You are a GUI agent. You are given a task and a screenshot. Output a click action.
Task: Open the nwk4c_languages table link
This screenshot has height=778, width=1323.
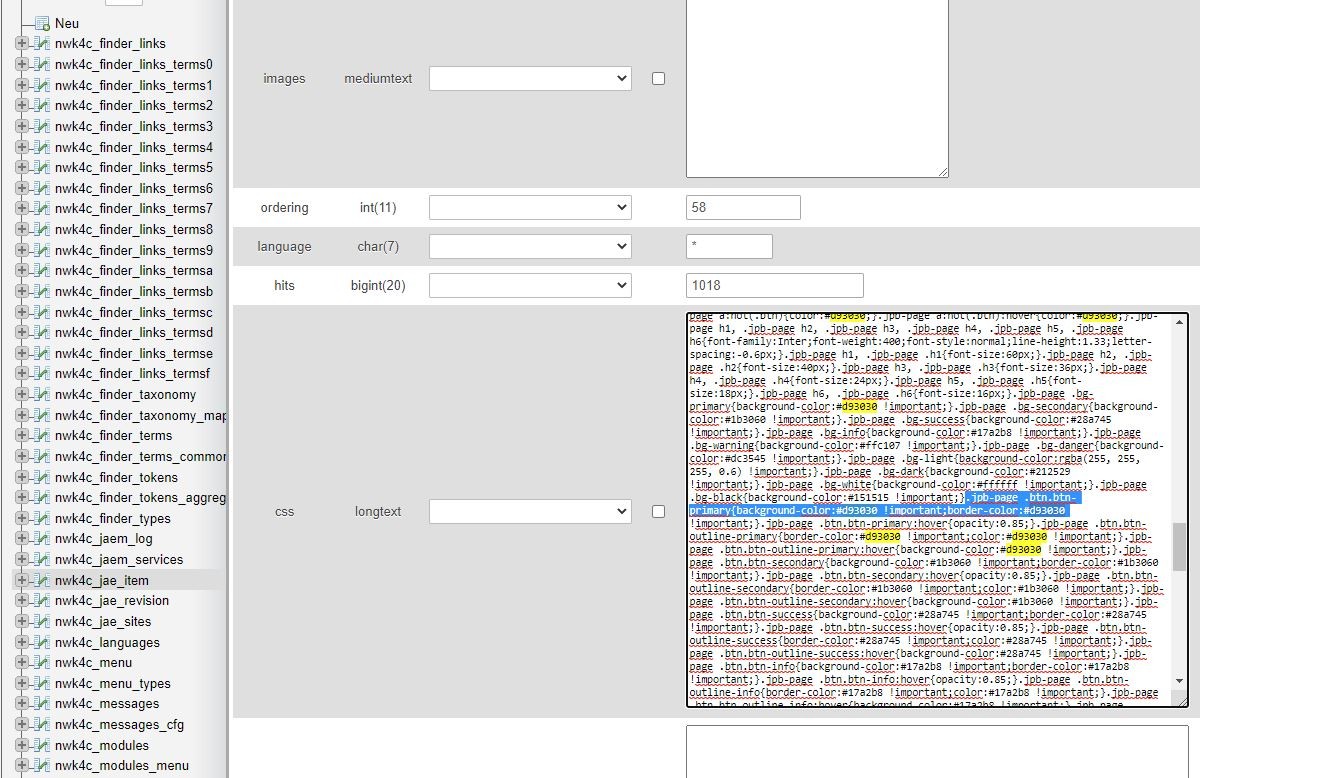pyautogui.click(x=107, y=642)
